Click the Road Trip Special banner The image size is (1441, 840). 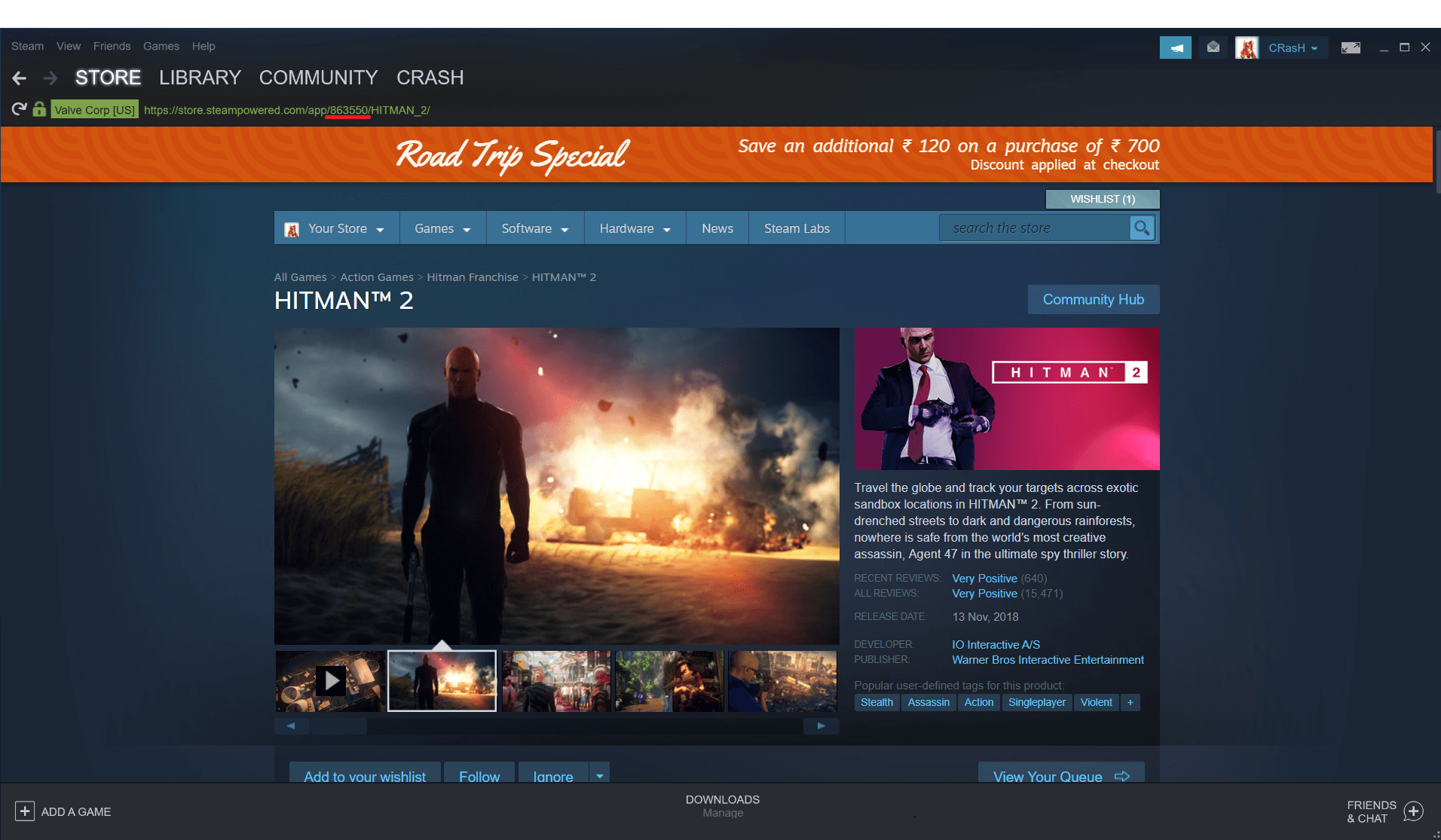pos(717,154)
